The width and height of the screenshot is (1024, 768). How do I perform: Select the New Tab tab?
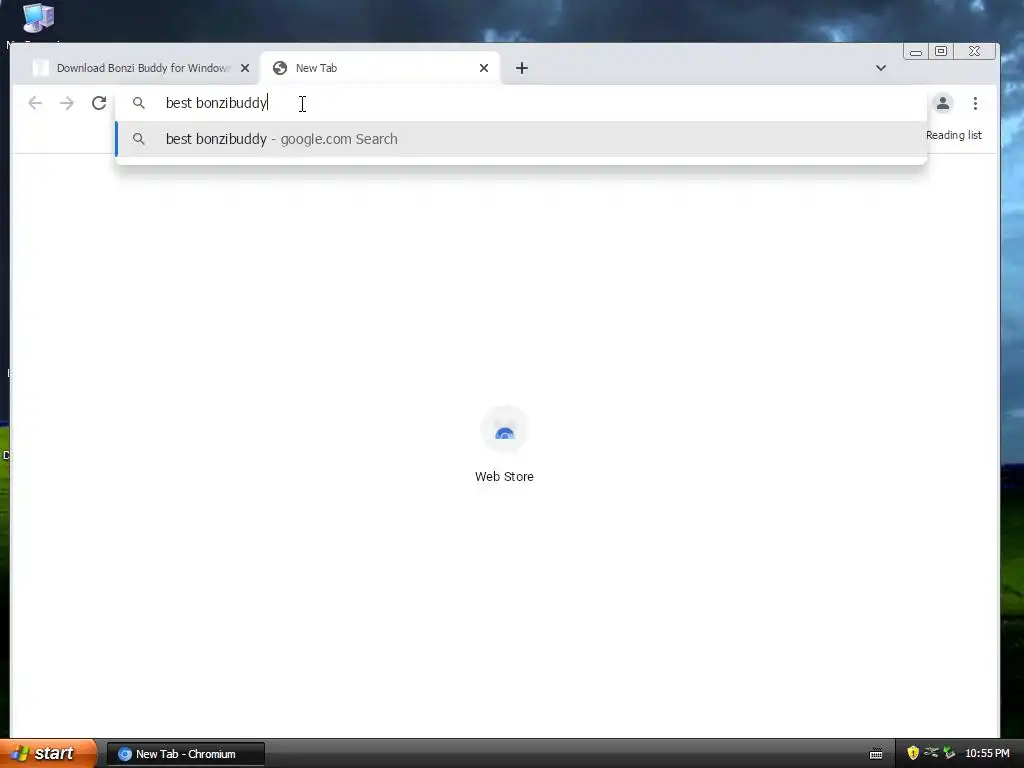point(381,68)
